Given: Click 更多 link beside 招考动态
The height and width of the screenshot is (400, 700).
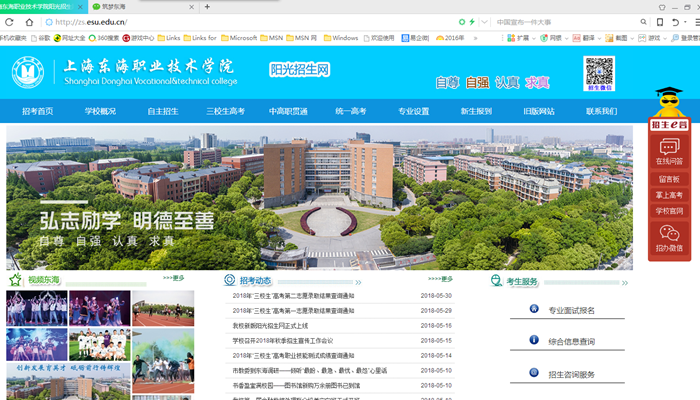Looking at the screenshot, I should point(441,279).
